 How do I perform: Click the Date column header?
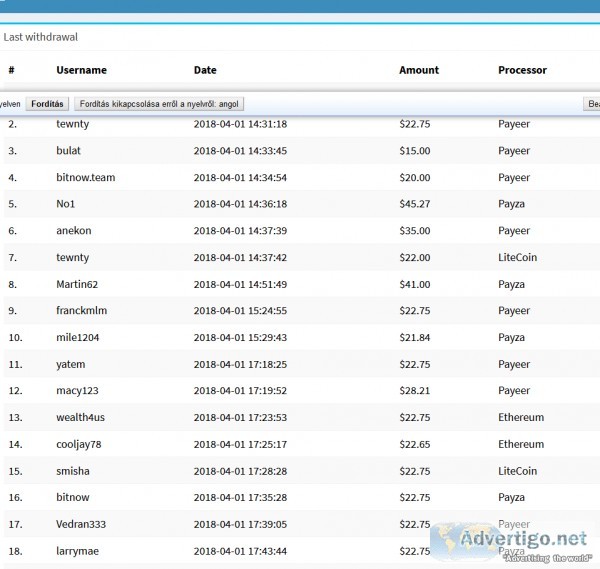[x=205, y=70]
